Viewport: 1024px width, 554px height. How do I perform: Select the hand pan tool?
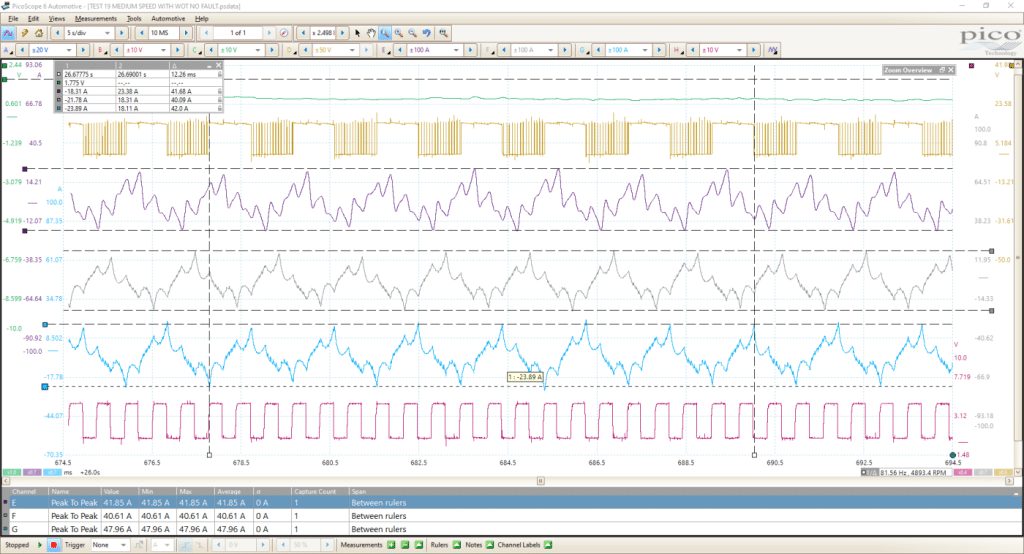371,33
